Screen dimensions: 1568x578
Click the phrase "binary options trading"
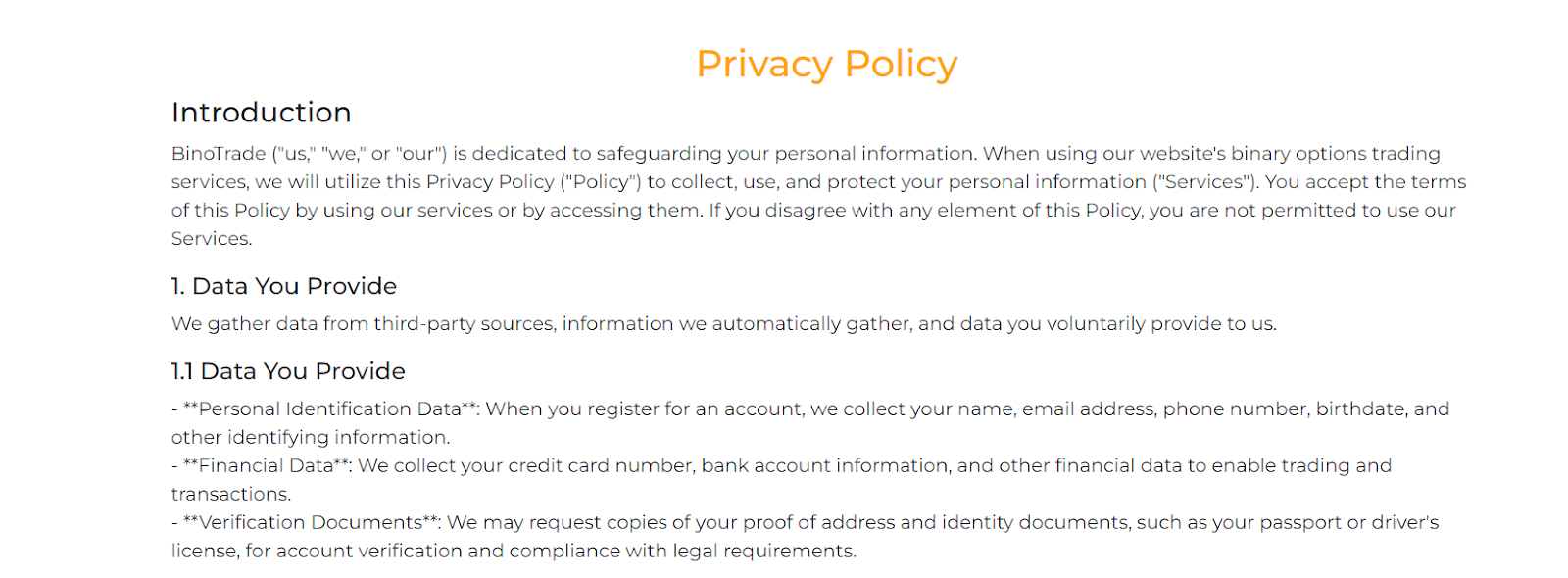[1336, 154]
